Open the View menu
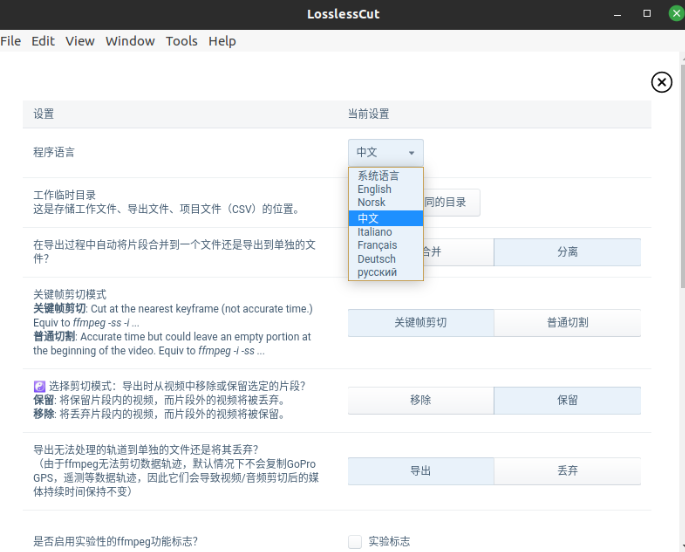This screenshot has width=685, height=552. [80, 41]
